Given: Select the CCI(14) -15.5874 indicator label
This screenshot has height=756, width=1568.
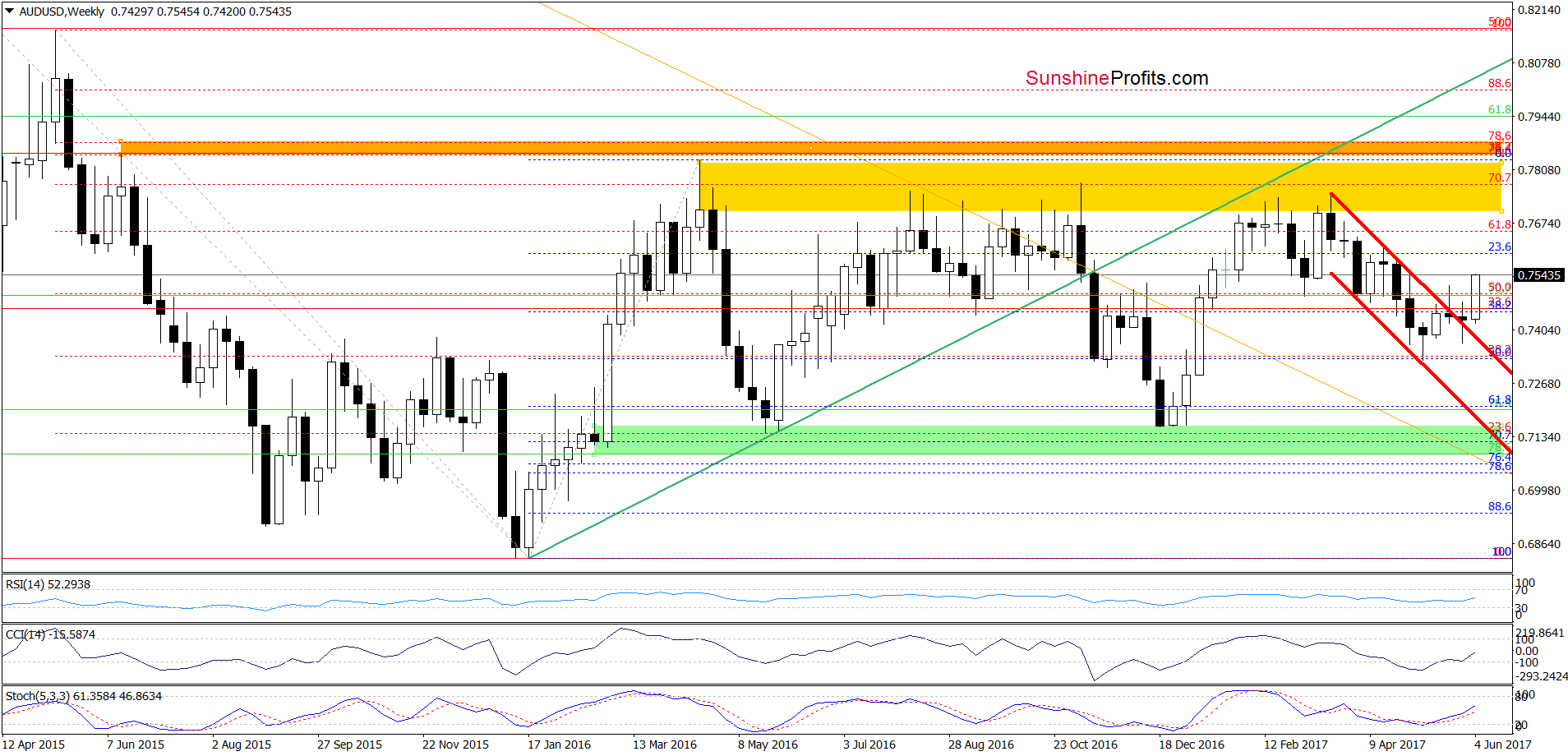Looking at the screenshot, I should point(50,634).
